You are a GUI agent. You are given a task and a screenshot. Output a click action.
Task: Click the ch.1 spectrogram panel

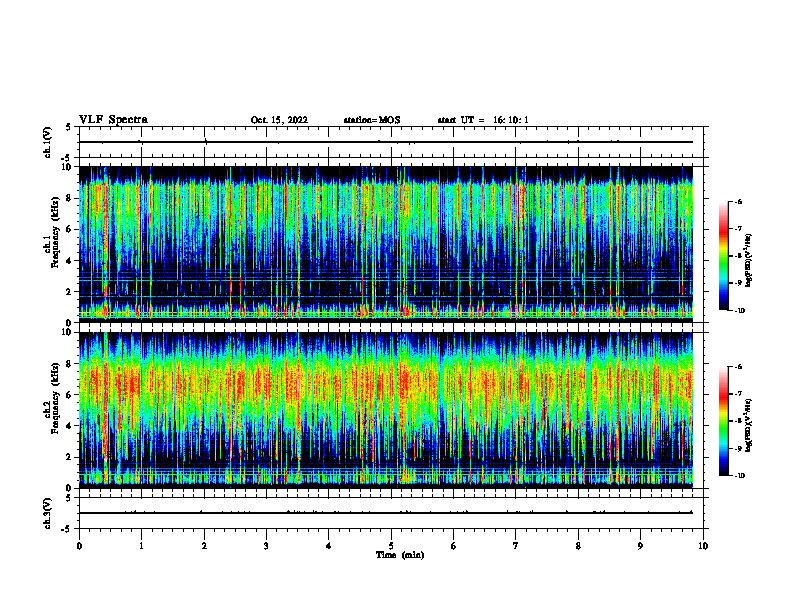pos(386,244)
